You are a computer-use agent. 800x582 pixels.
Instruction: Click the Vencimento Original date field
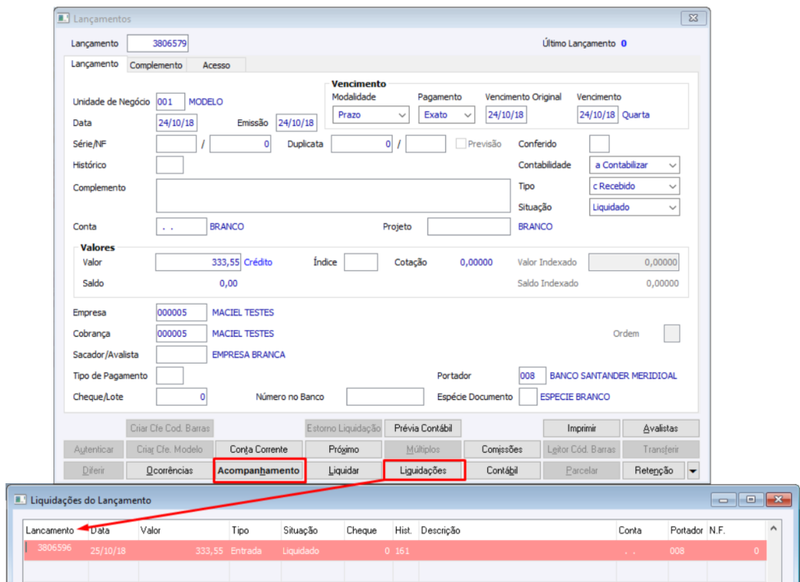506,115
